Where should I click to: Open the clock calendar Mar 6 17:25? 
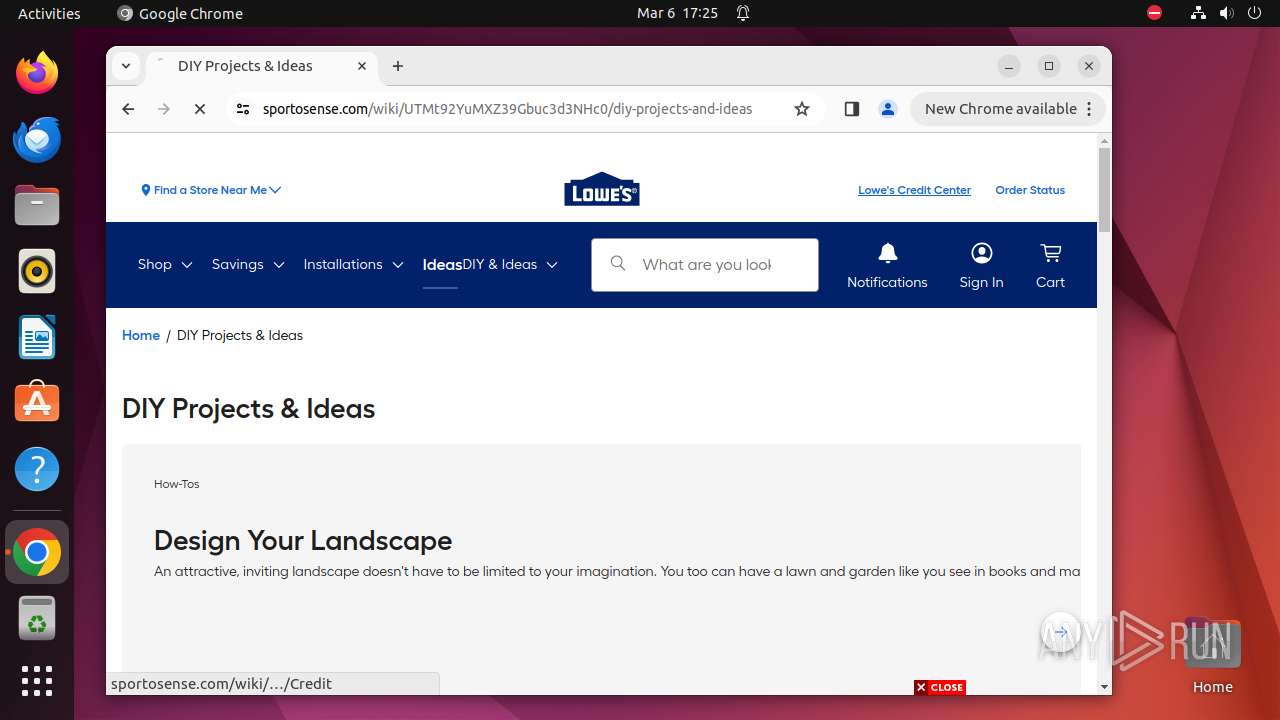click(677, 13)
